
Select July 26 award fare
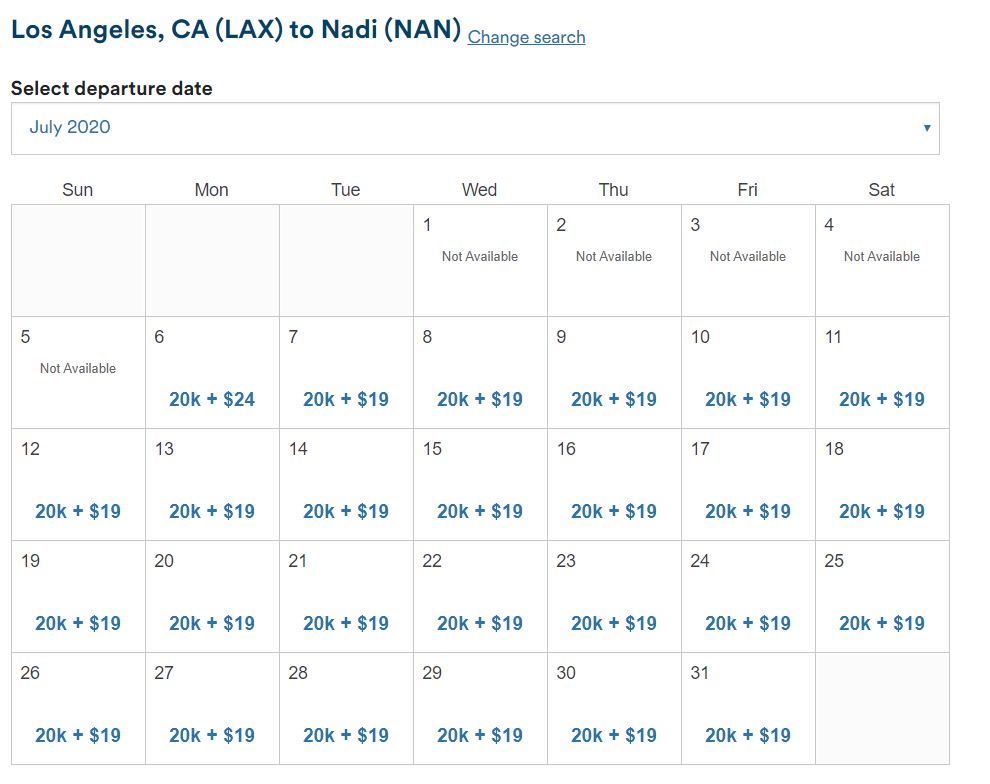78,735
